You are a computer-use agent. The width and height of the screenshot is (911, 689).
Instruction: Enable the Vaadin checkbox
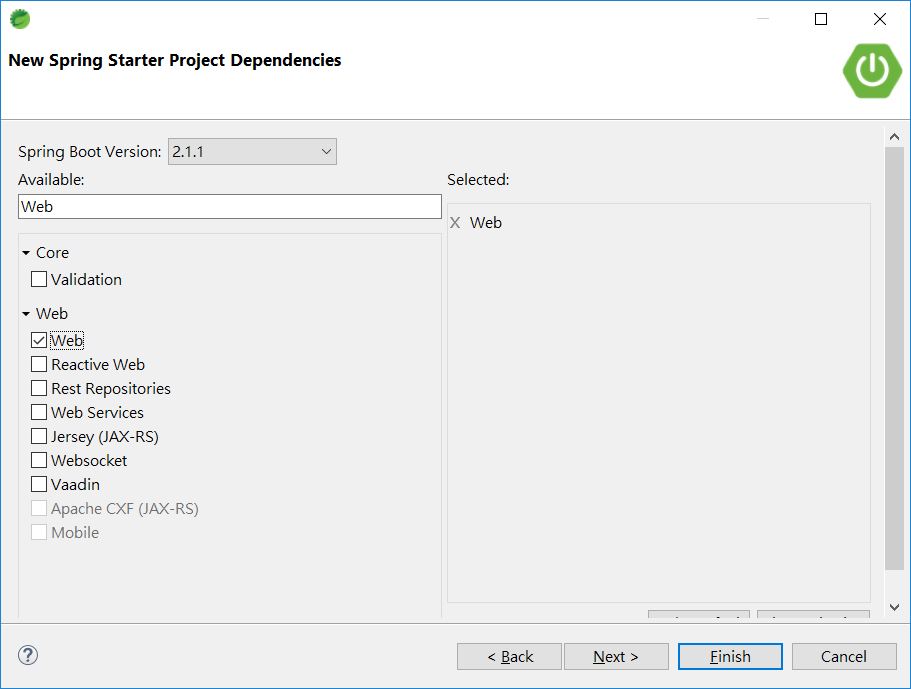pyautogui.click(x=39, y=484)
